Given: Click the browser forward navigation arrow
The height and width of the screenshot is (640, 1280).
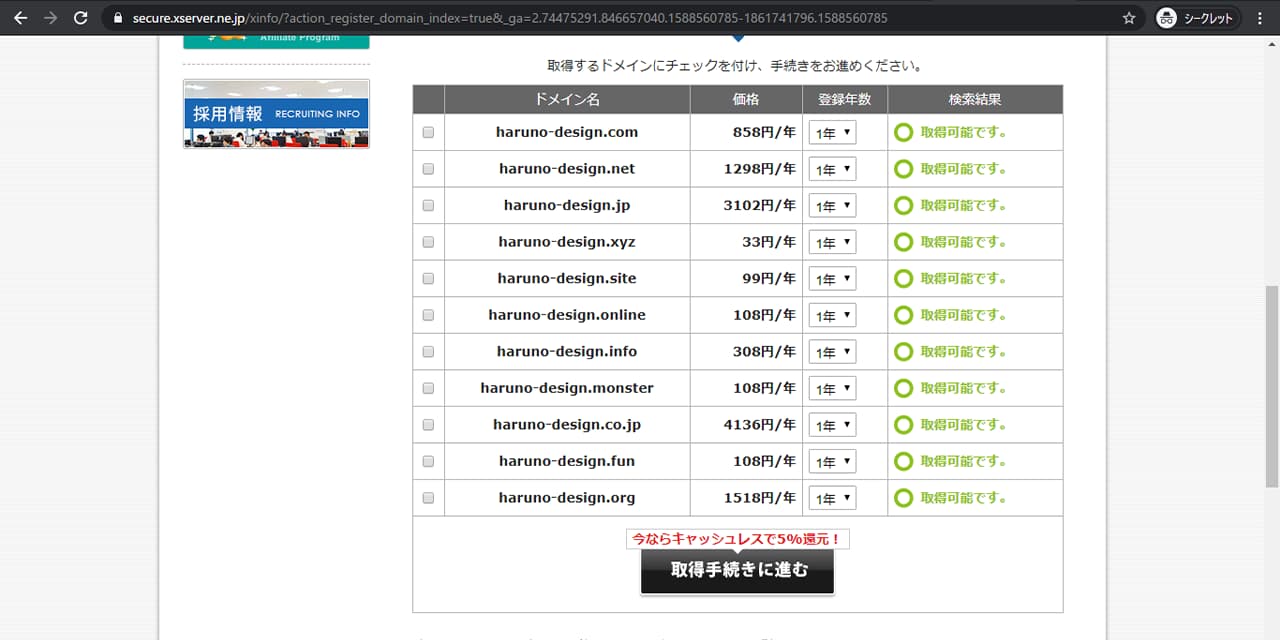Looking at the screenshot, I should [48, 17].
